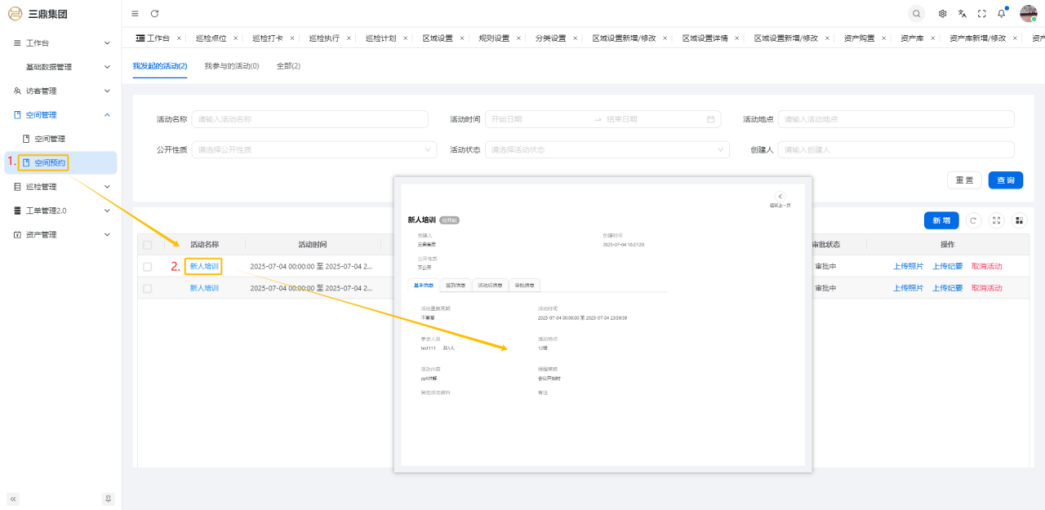Expand the 资产管理 sidebar menu
Screen dimensions: 1045x510
coord(60,235)
